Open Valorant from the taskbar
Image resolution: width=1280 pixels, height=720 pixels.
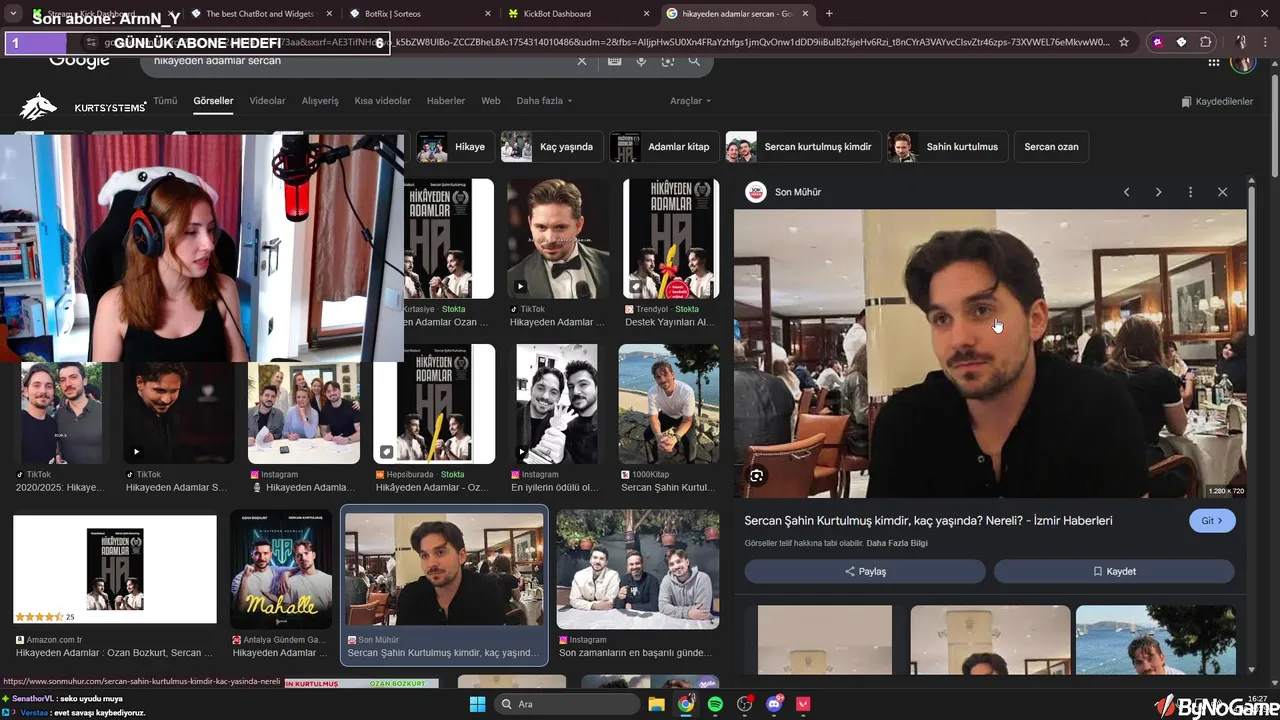803,704
